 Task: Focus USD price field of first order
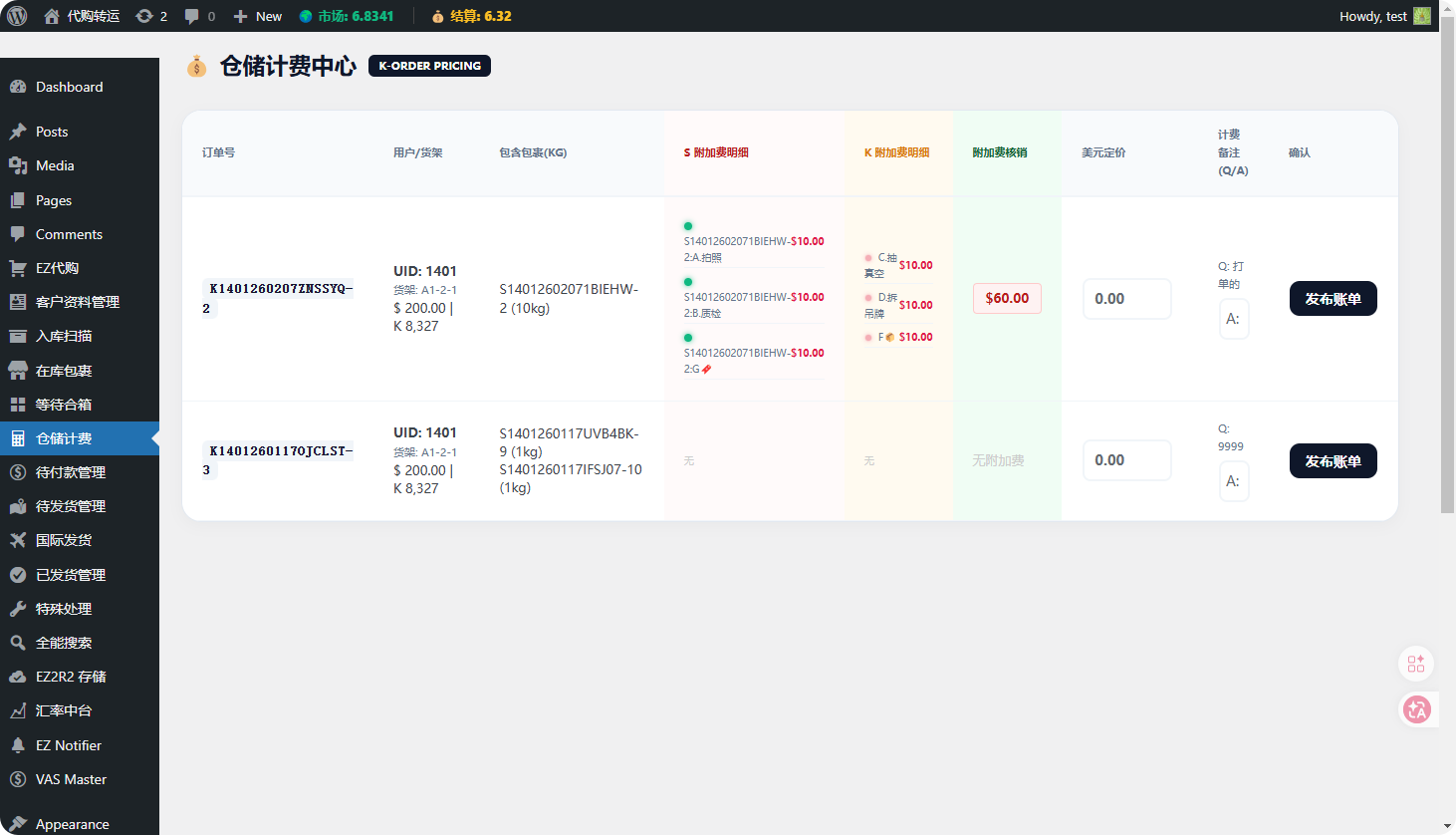click(1126, 299)
